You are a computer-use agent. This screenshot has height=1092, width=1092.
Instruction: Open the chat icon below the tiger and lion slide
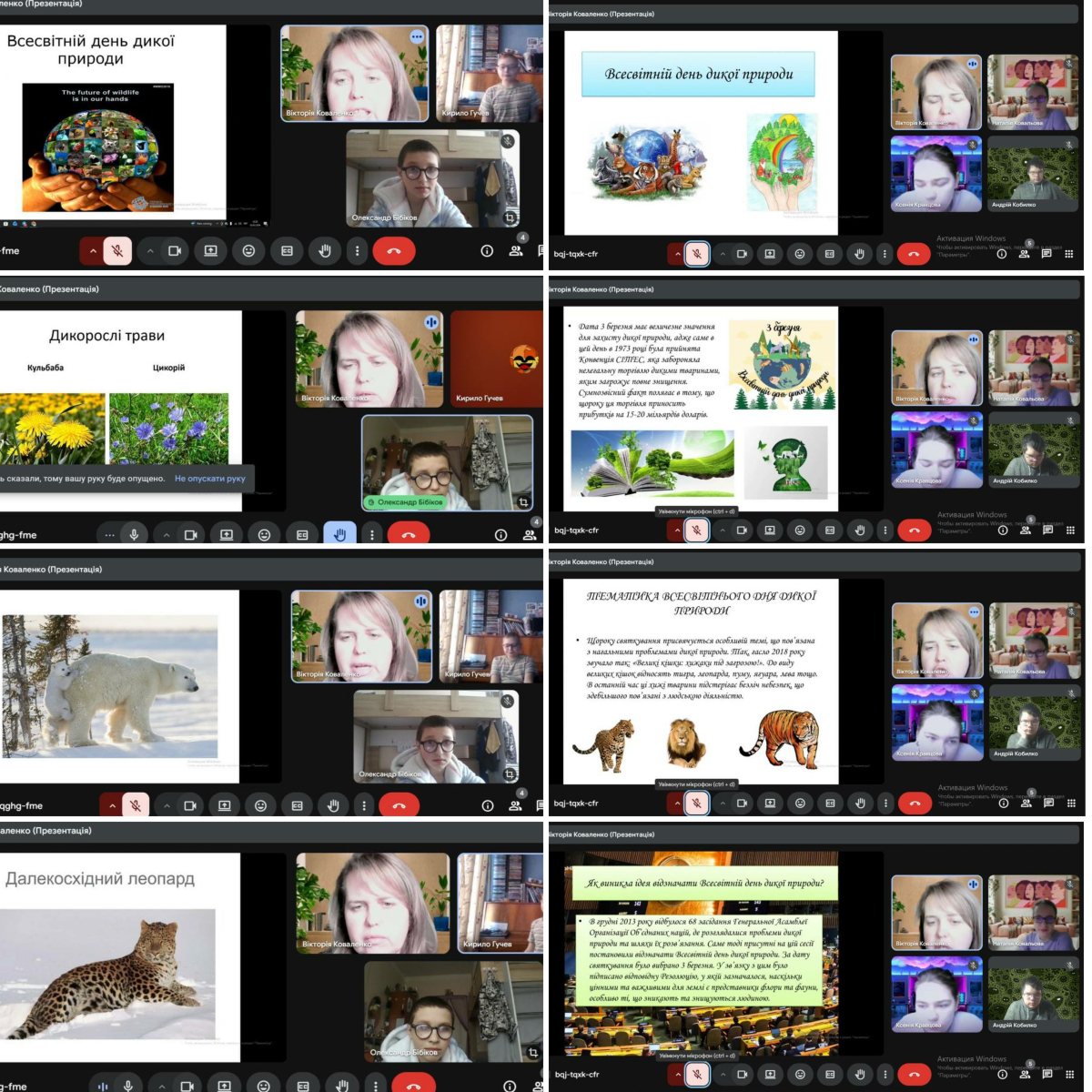coord(1048,803)
